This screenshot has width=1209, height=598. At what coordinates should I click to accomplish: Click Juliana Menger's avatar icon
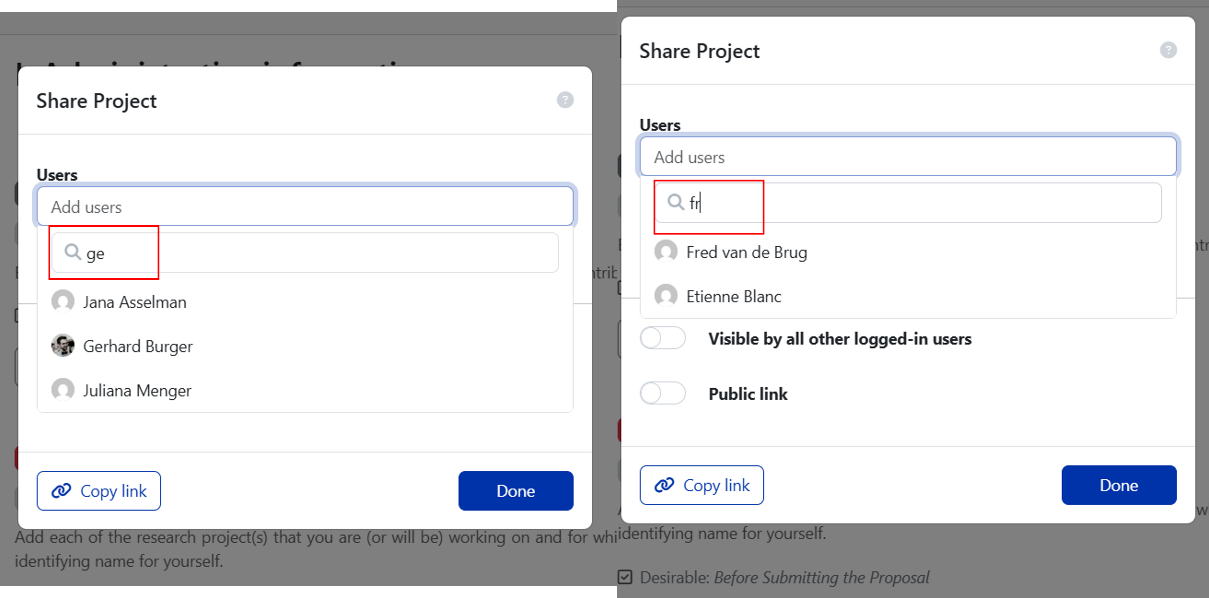(63, 390)
